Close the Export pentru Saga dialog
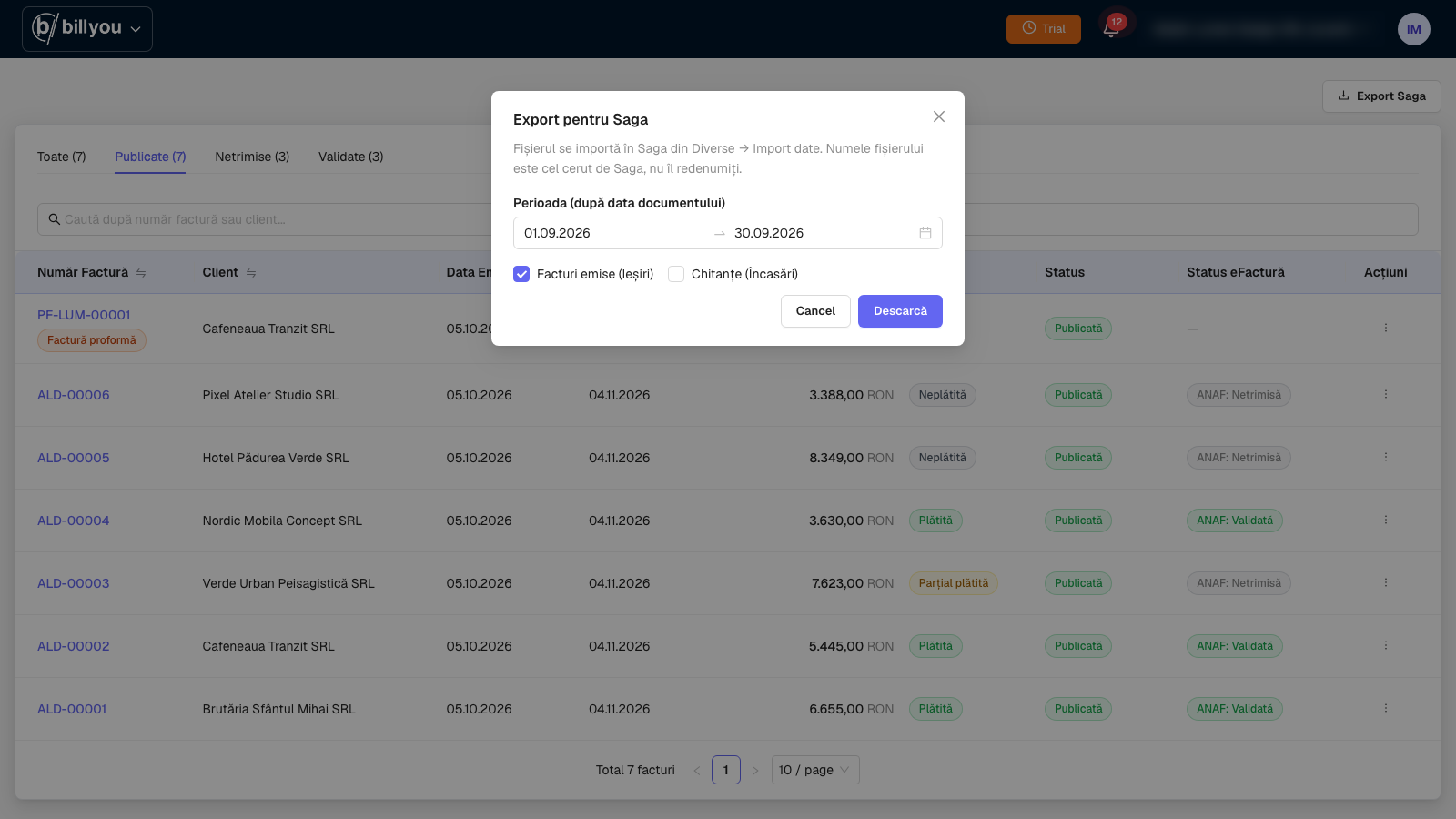The height and width of the screenshot is (819, 1456). pos(939,116)
